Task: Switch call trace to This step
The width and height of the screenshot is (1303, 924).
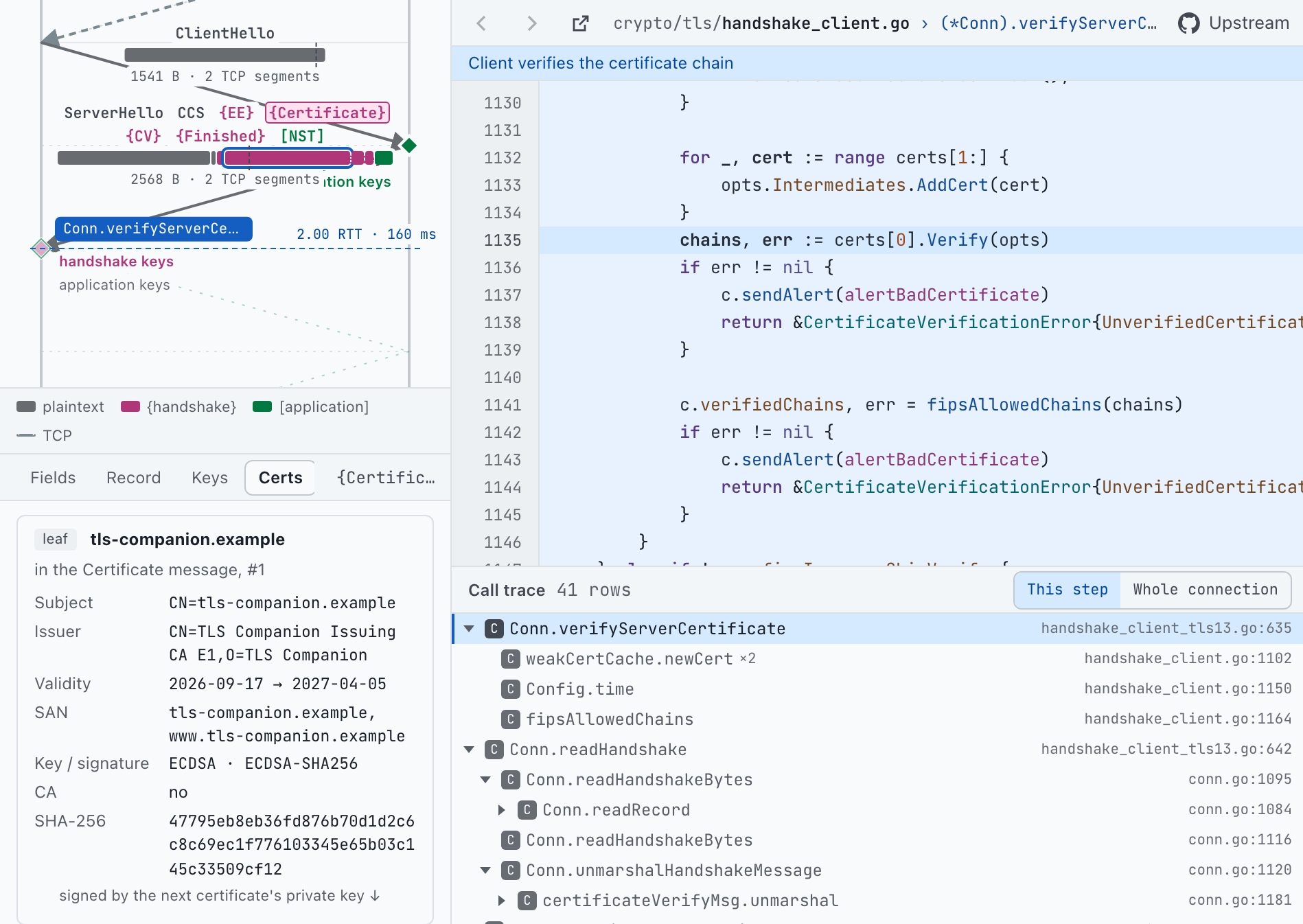Action: 1067,590
